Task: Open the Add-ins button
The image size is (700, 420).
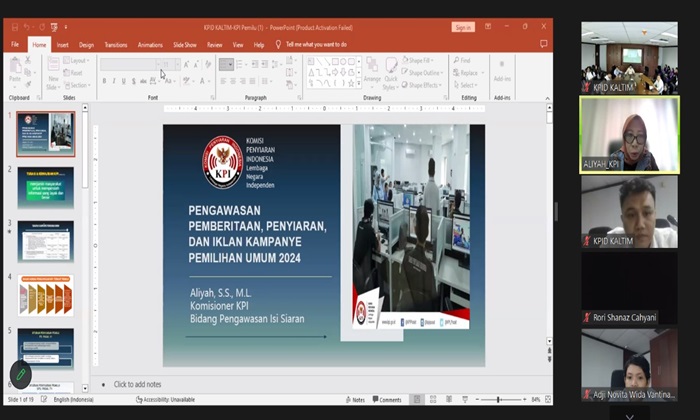Action: (501, 70)
